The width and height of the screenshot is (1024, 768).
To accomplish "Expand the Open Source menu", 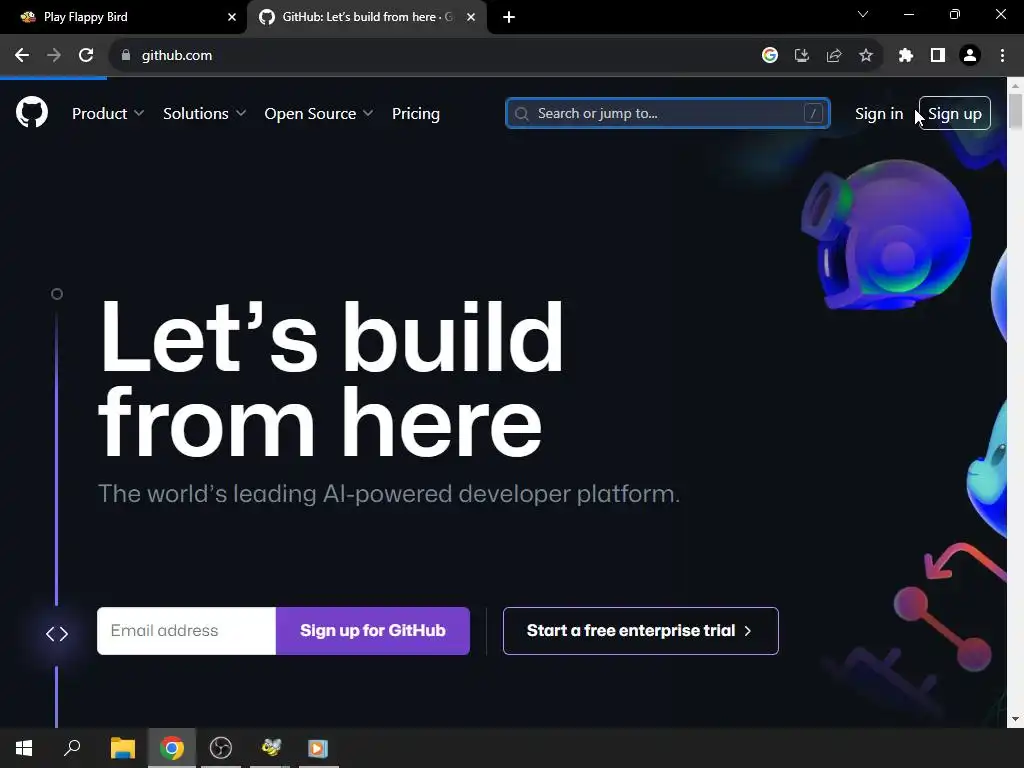I will click(319, 114).
